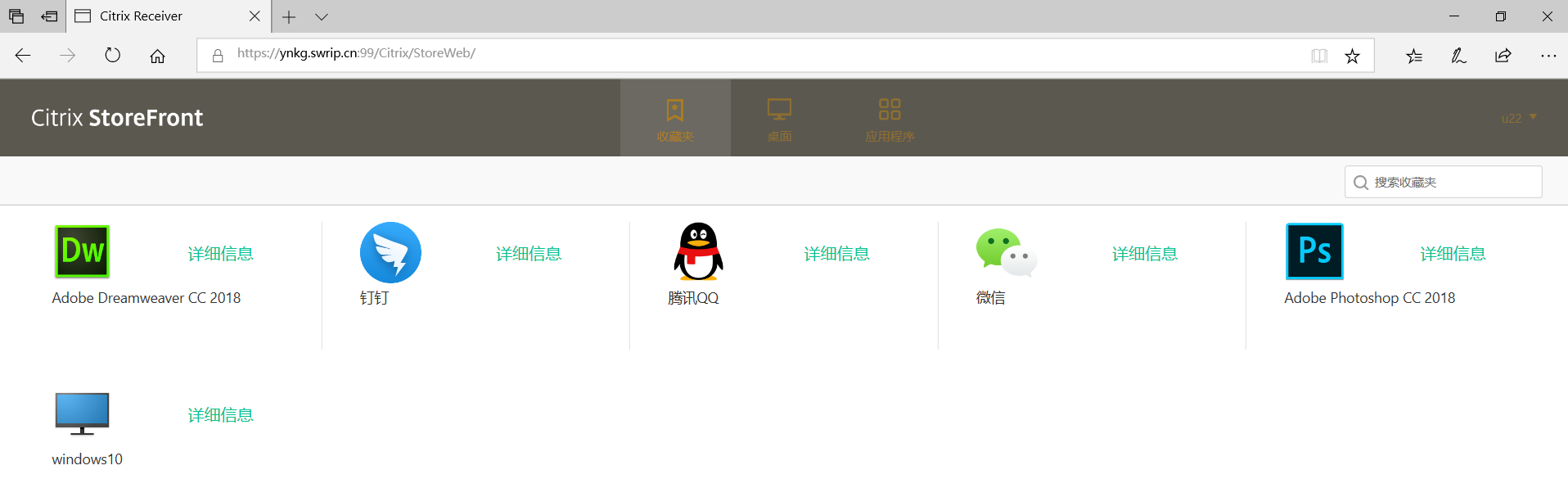Viewport: 1568px width, 488px height.
Task: Launch the Tencent QQ penguin icon
Action: (698, 251)
